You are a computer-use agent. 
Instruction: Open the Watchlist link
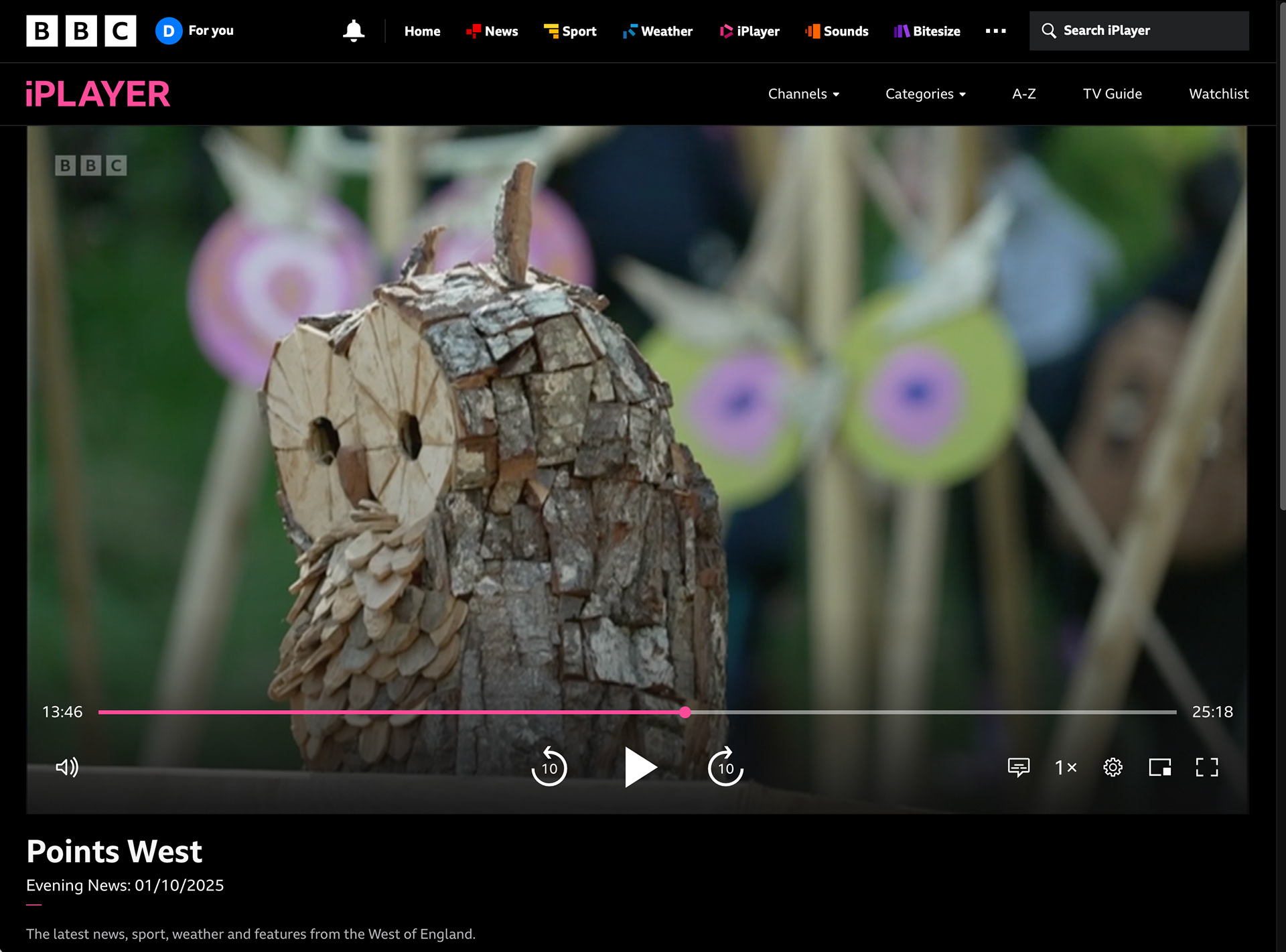click(1218, 94)
